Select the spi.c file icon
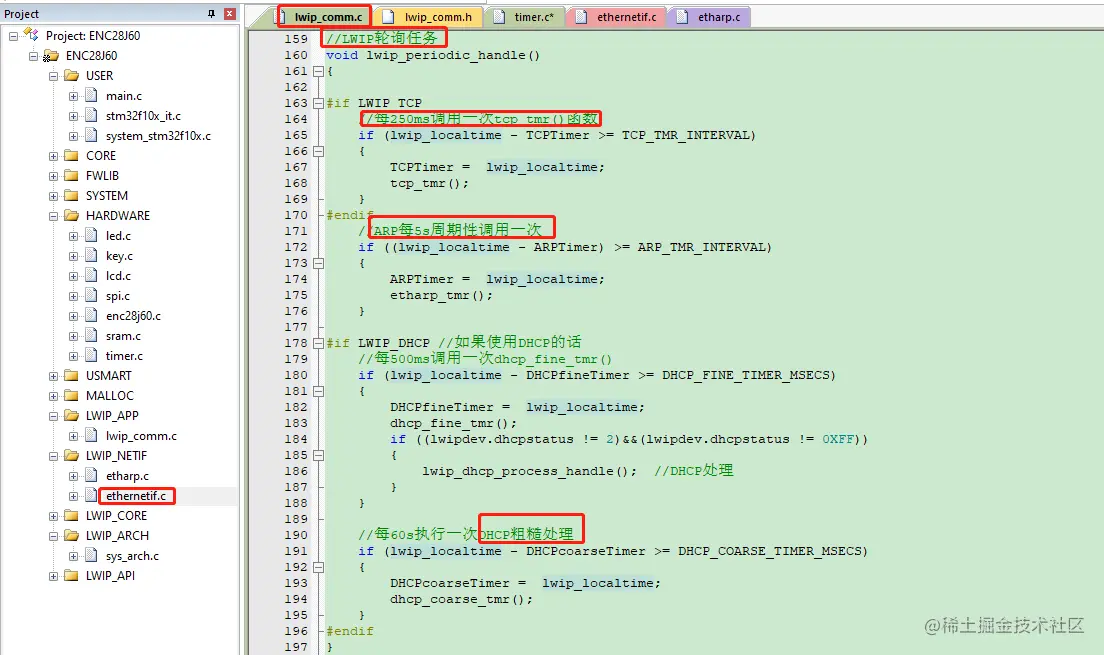Viewport: 1104px width, 655px height. 92,295
